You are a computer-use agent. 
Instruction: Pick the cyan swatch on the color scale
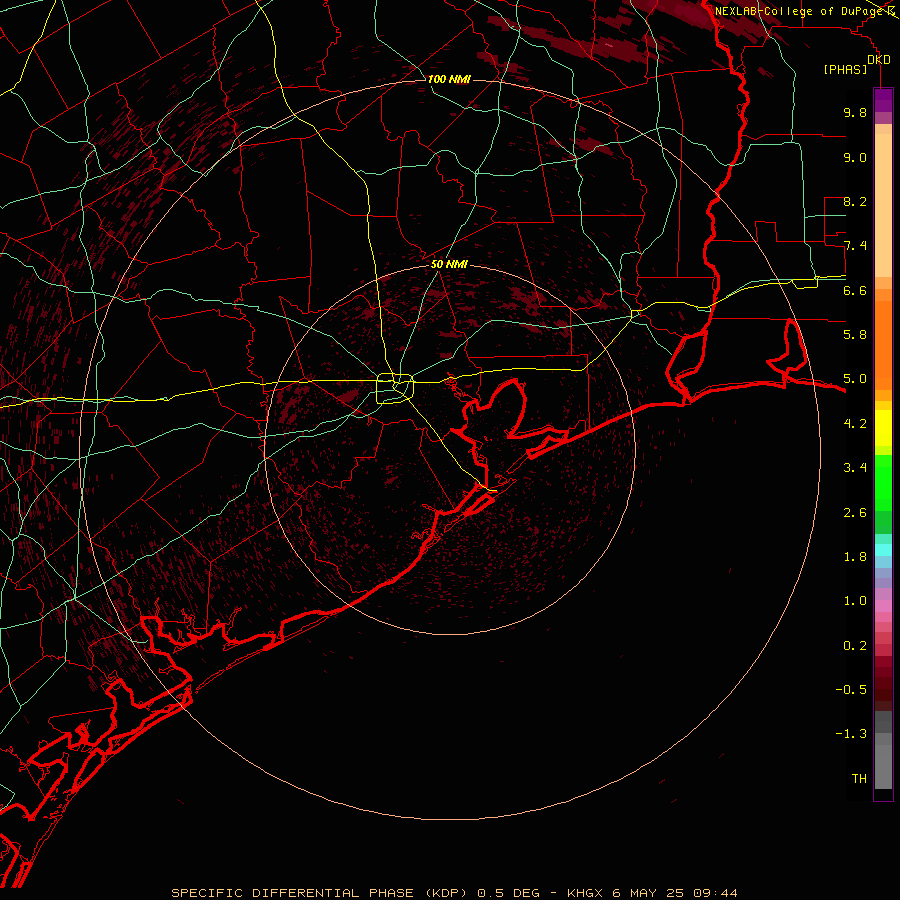tap(883, 550)
